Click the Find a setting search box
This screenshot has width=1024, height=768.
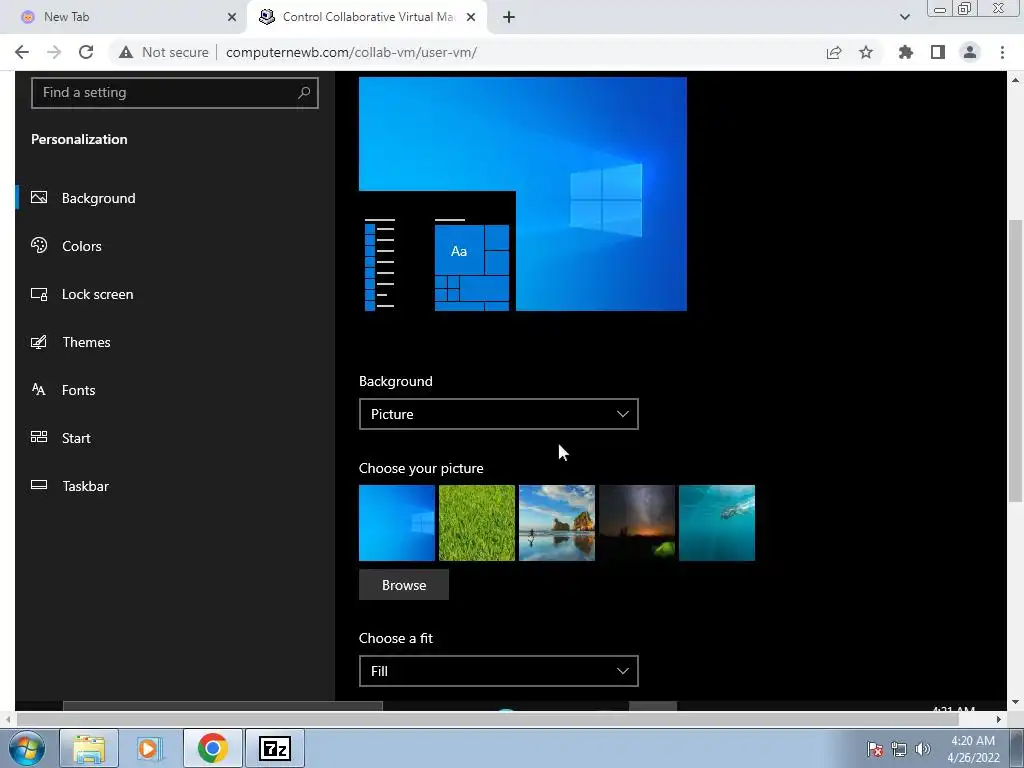(x=174, y=93)
